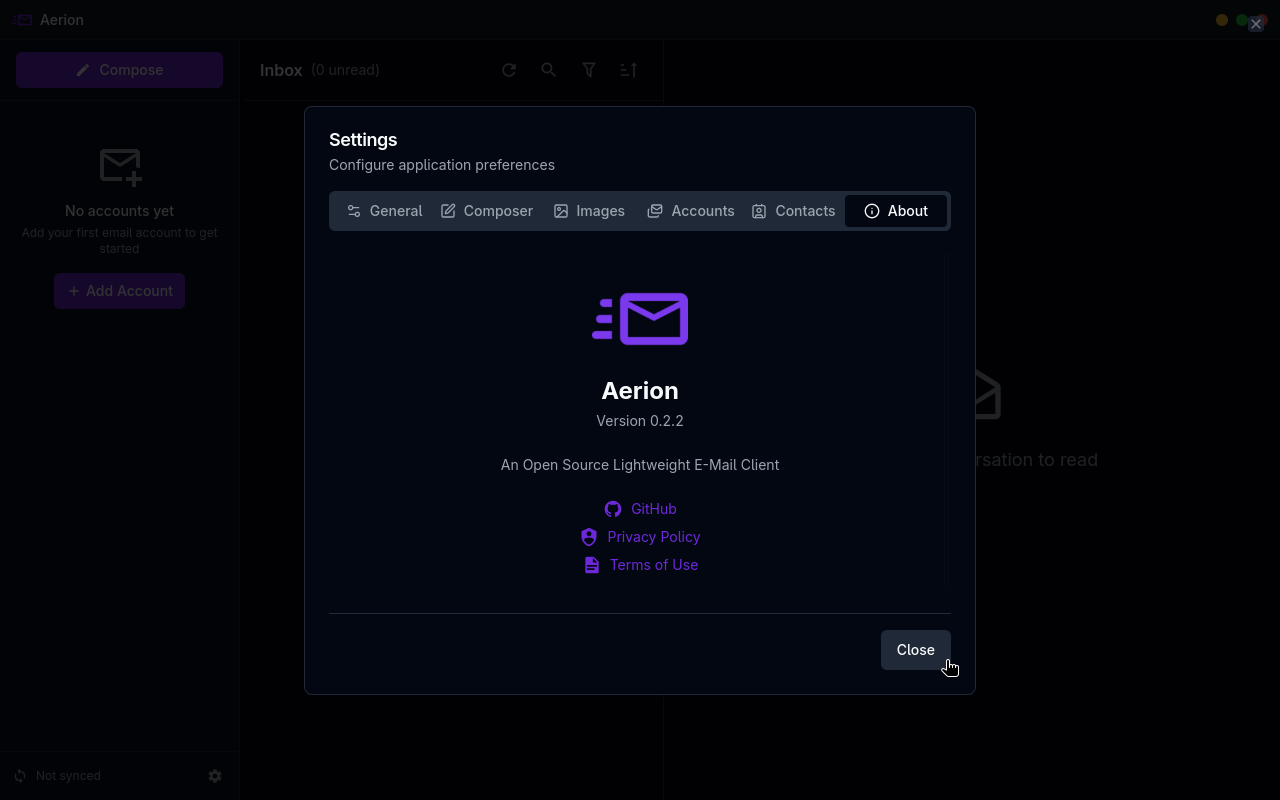The width and height of the screenshot is (1280, 800).
Task: Click 'An Open Source Lightweight E-Mail Client' text
Action: (x=640, y=465)
